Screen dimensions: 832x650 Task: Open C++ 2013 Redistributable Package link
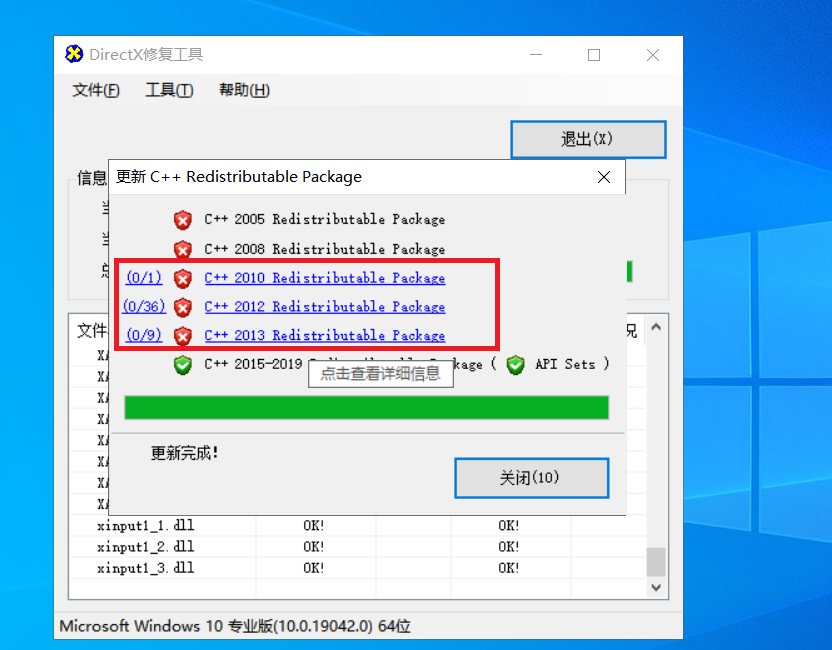coord(325,335)
